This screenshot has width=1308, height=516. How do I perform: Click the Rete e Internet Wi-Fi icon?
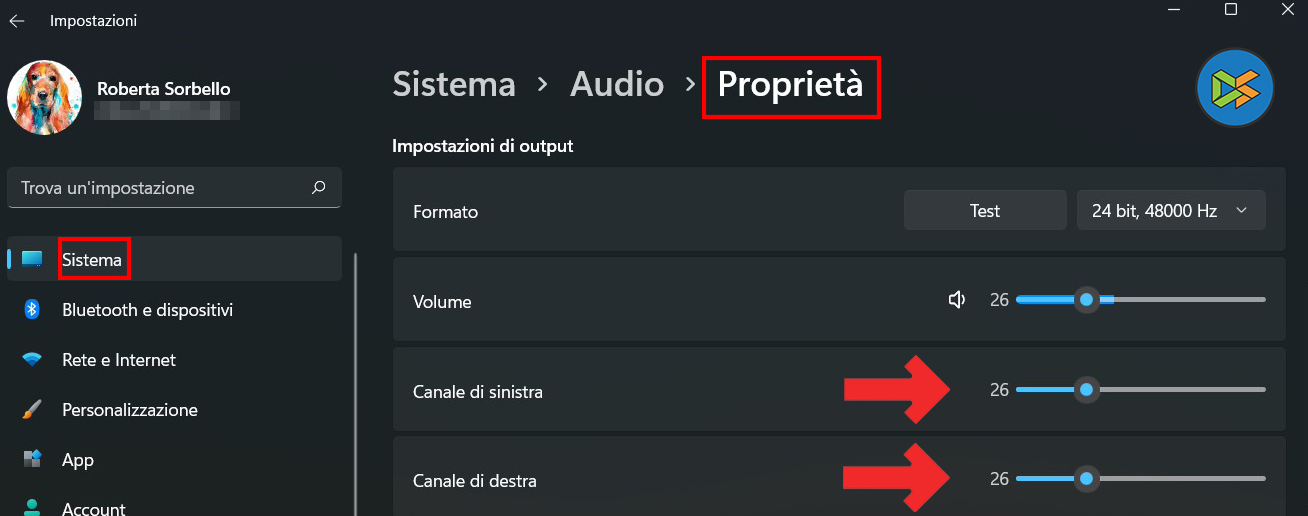(x=32, y=360)
